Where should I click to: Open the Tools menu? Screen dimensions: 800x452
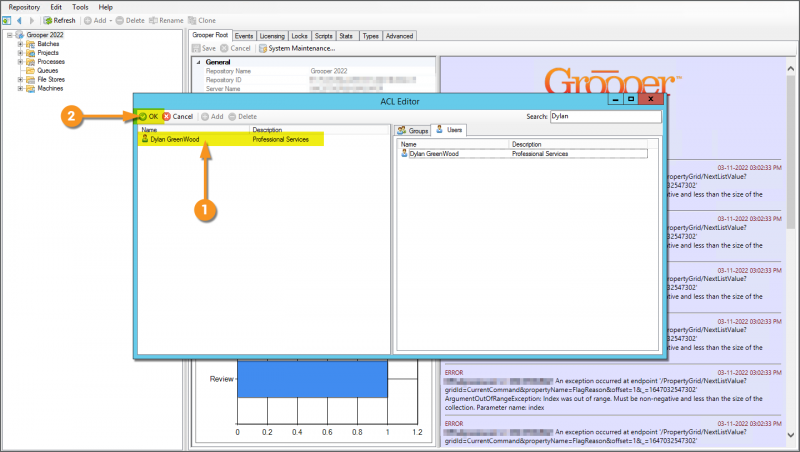click(80, 6)
